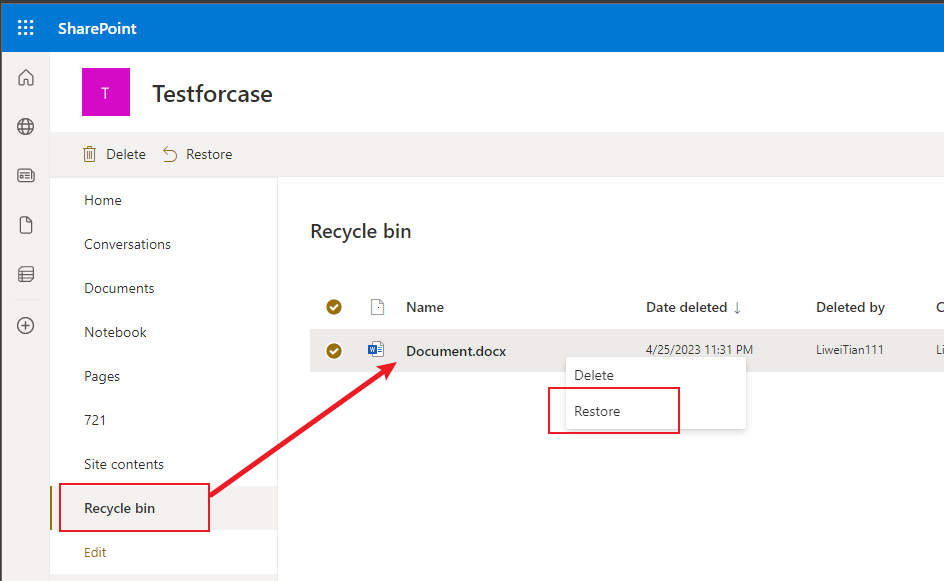Click the Restore undo arrow icon

(170, 155)
